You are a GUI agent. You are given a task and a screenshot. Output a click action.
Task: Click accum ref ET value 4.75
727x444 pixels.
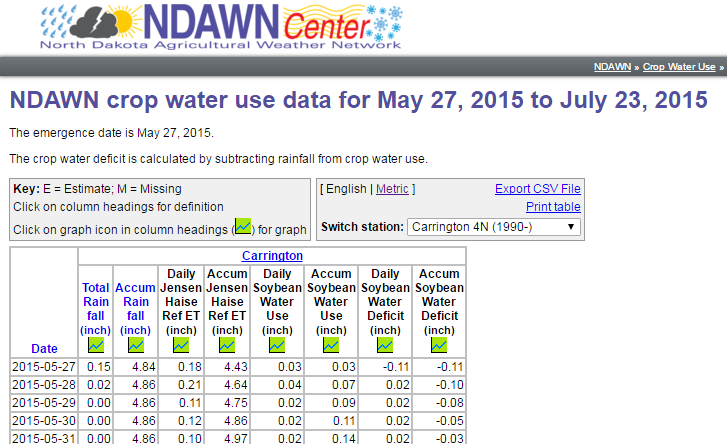click(227, 403)
